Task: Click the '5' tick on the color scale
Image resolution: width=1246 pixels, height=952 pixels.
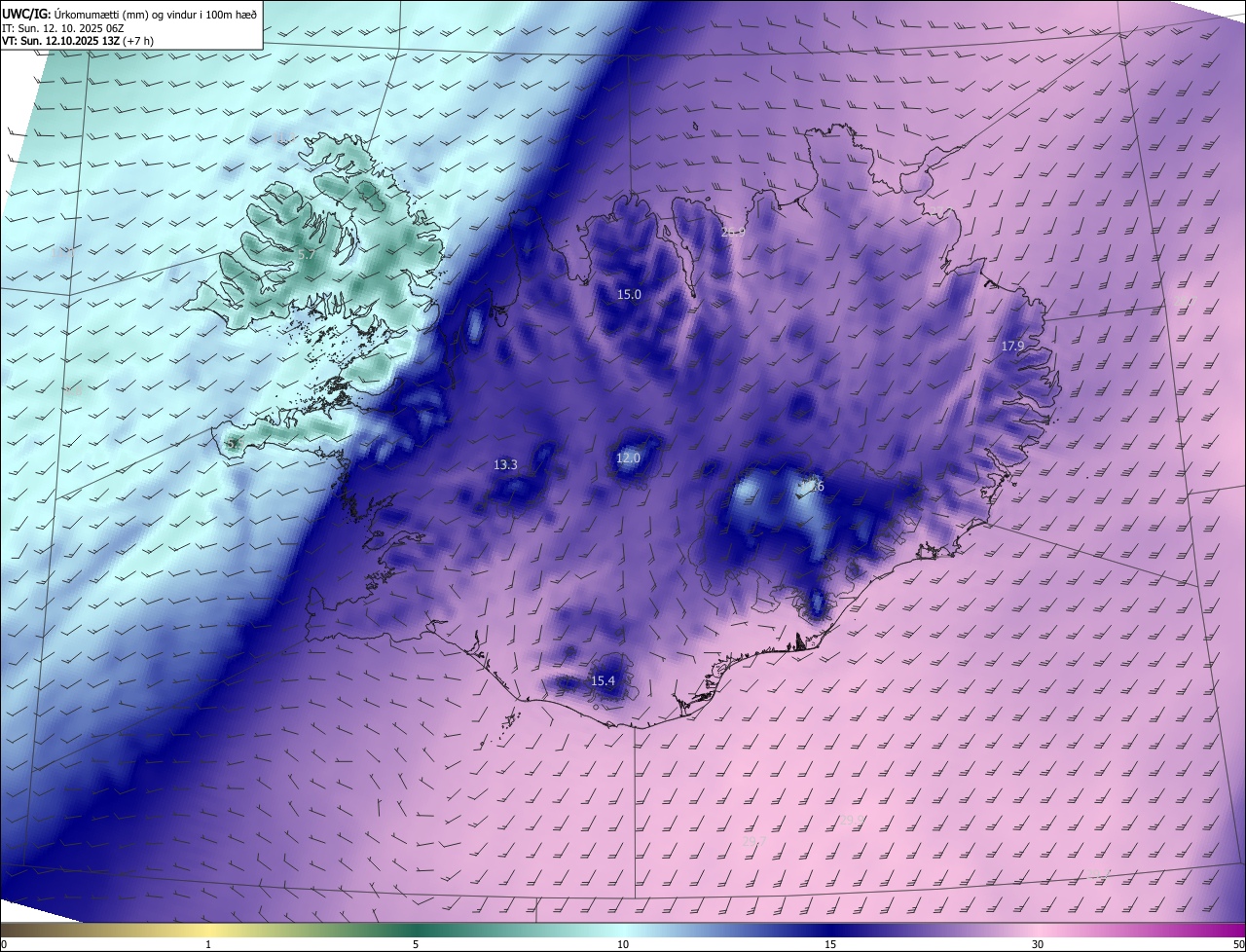Action: tap(416, 945)
